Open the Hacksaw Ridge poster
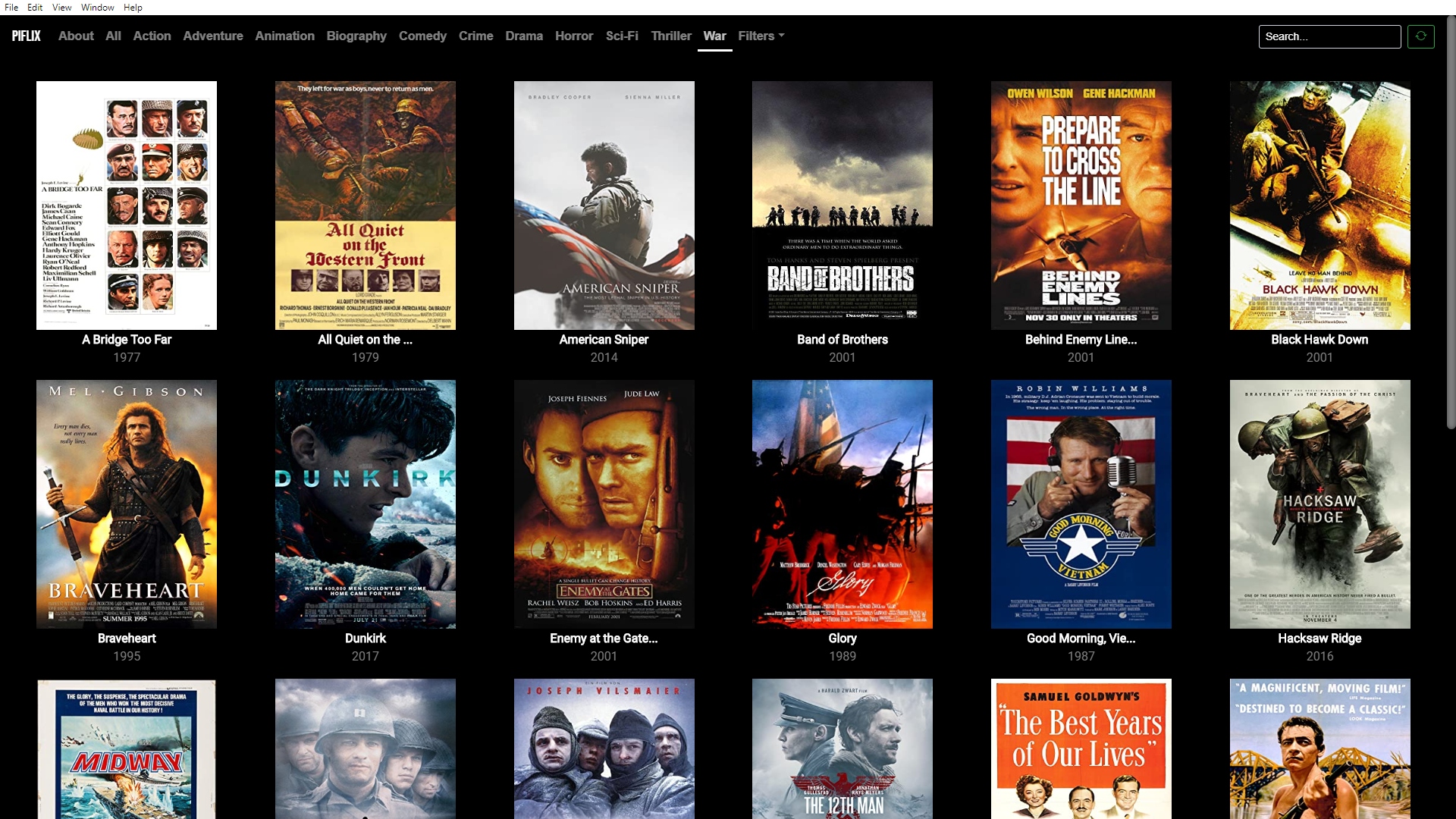The height and width of the screenshot is (819, 1456). 1319,504
